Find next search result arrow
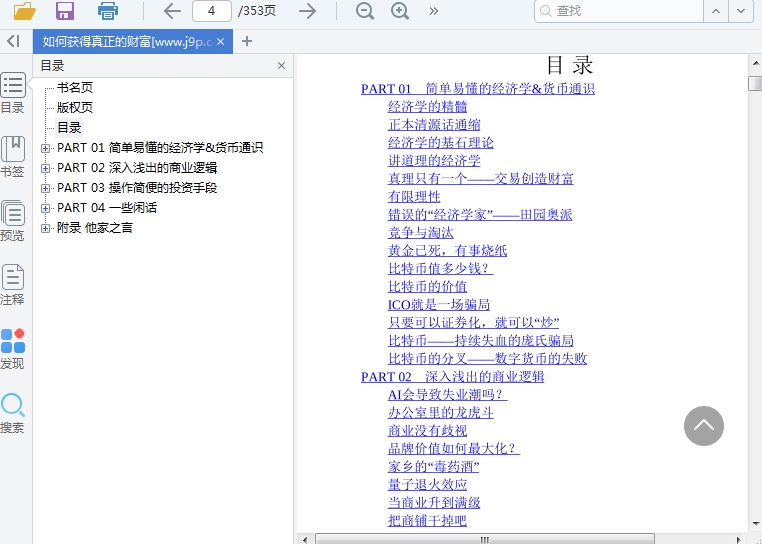 coord(741,11)
